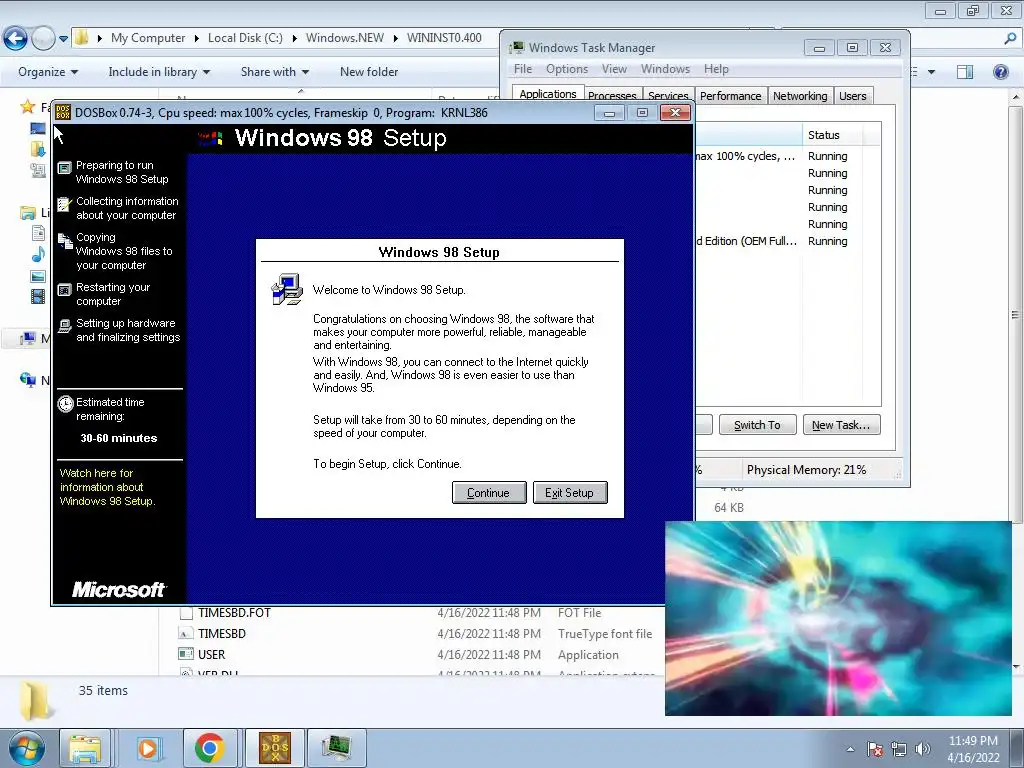
Task: Click the Collecting information step icon
Action: (x=64, y=204)
